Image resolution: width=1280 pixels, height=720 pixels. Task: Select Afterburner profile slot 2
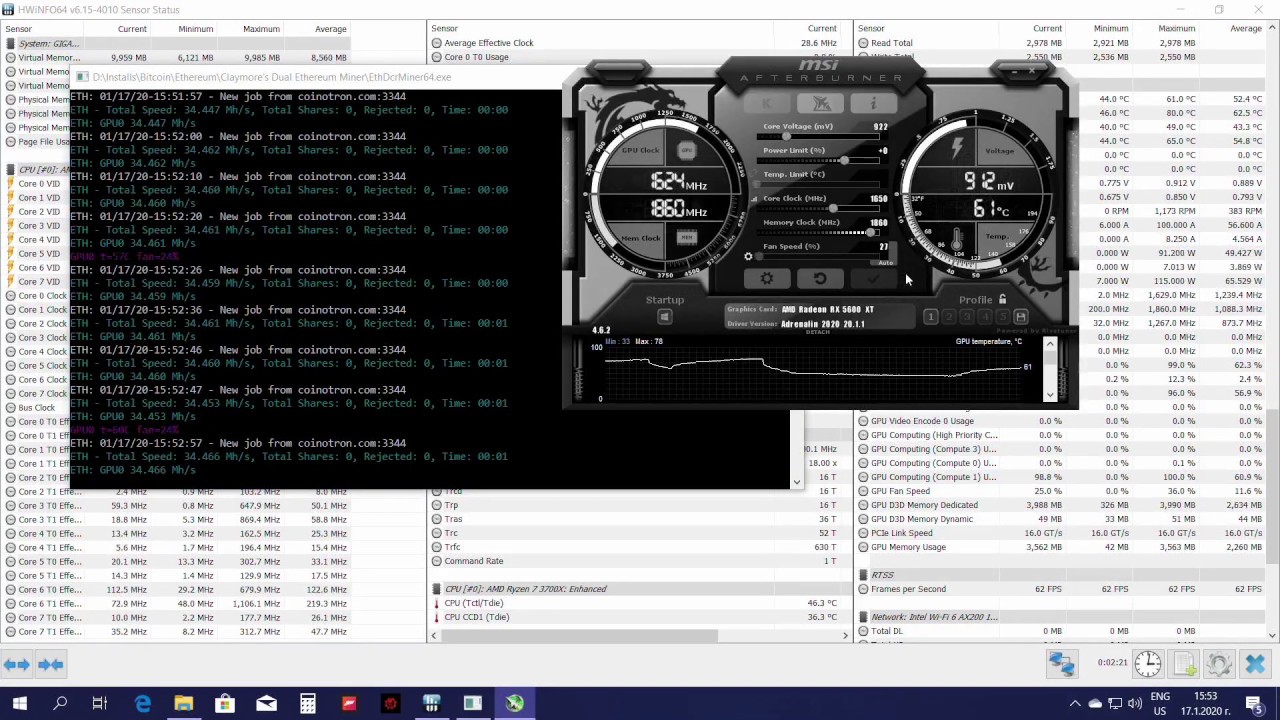(948, 317)
